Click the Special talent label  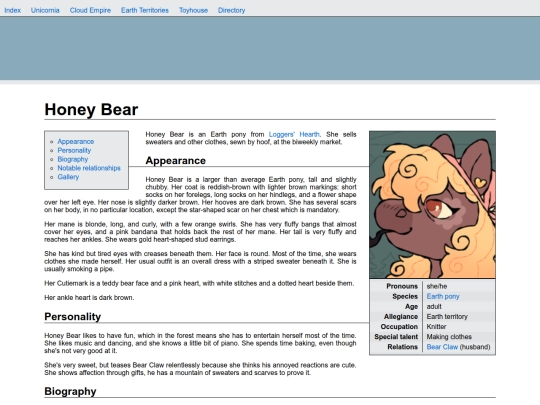click(396, 337)
